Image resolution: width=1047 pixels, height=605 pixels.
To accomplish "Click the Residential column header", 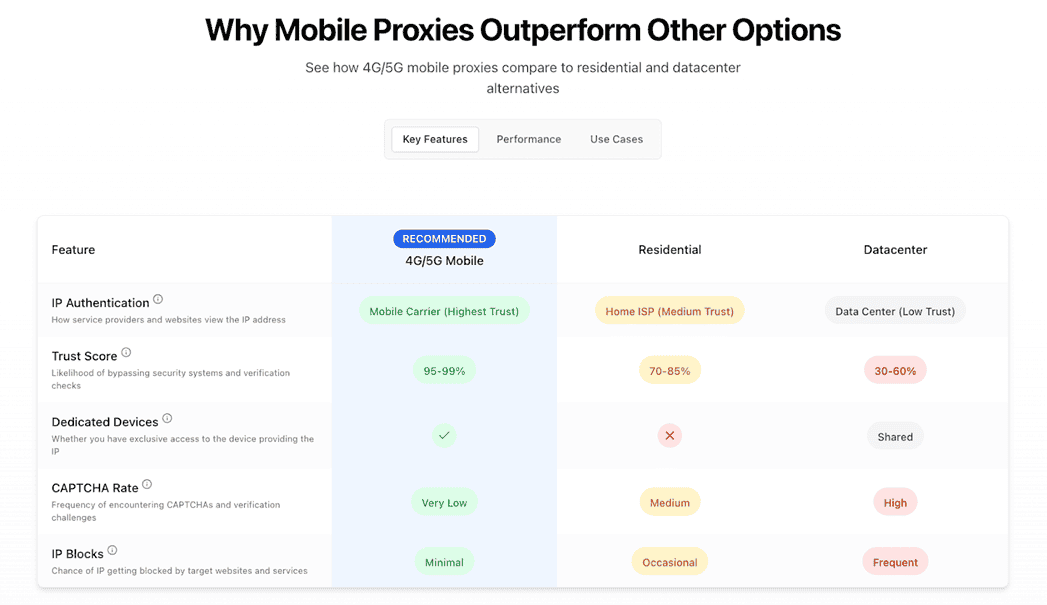I will tap(670, 250).
